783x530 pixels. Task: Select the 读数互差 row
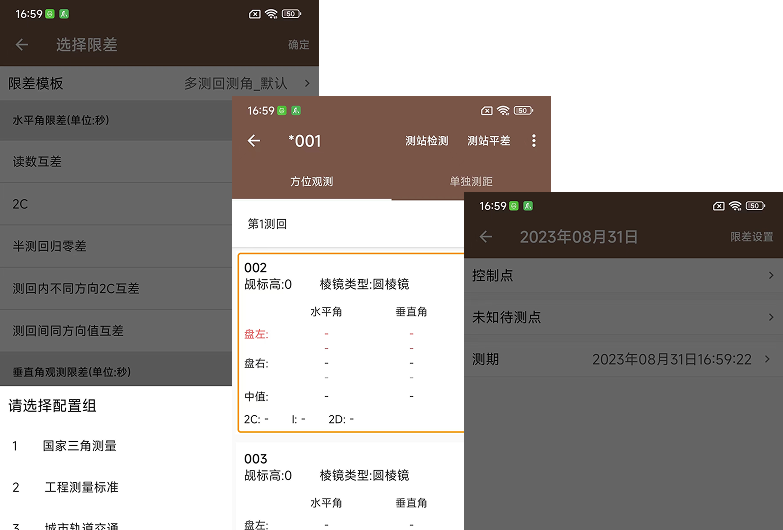point(116,161)
